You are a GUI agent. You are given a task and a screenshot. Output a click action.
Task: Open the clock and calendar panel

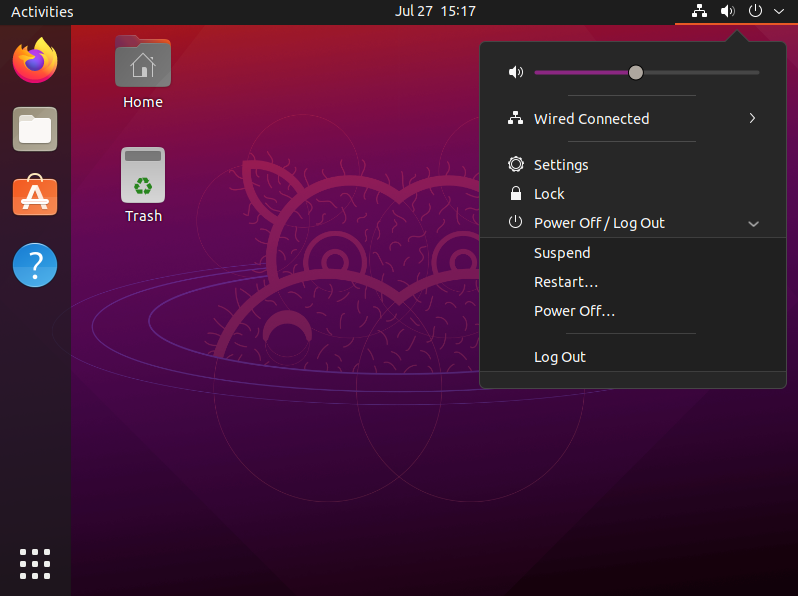(x=435, y=12)
